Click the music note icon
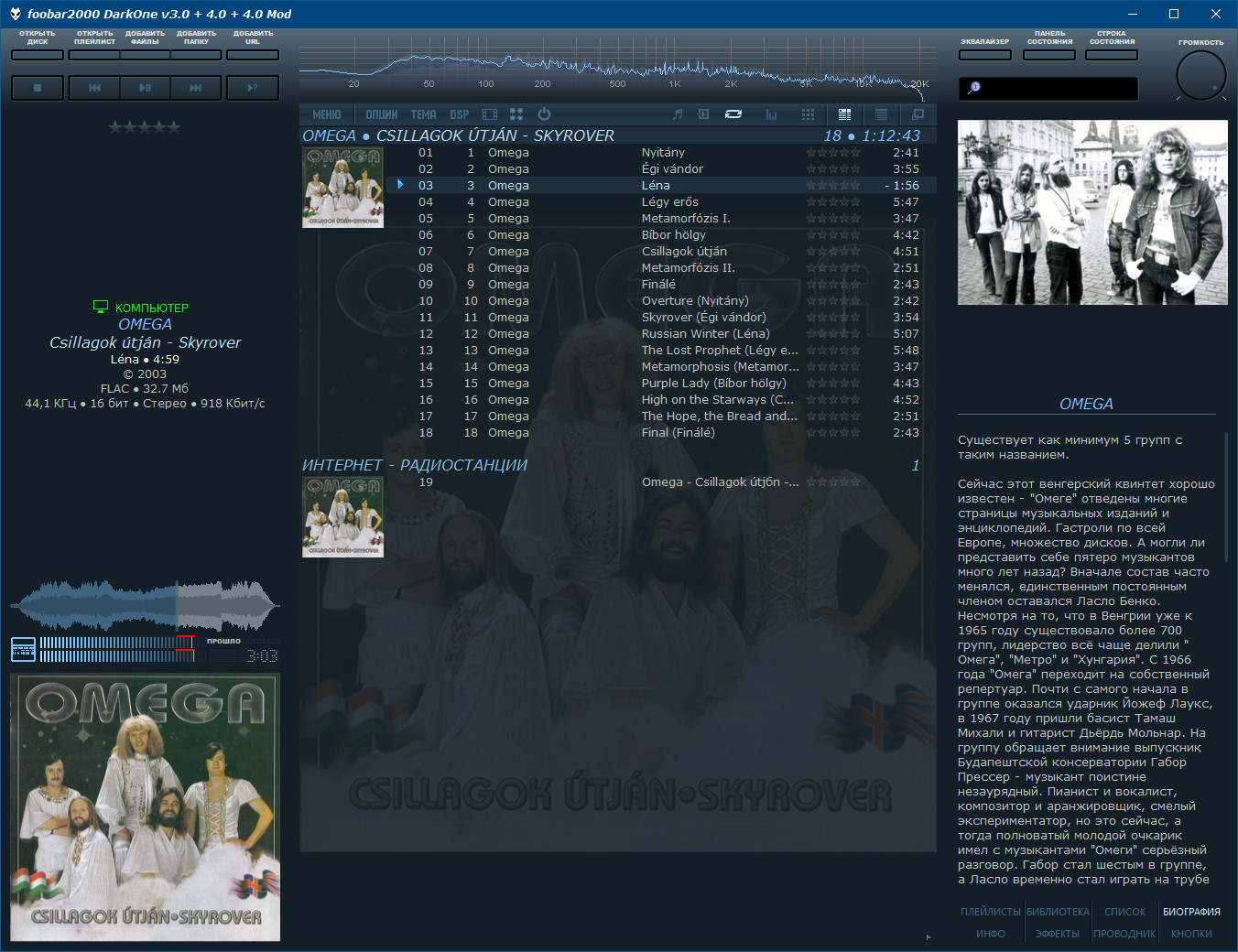Screen dimensions: 1238x952 coord(678,114)
